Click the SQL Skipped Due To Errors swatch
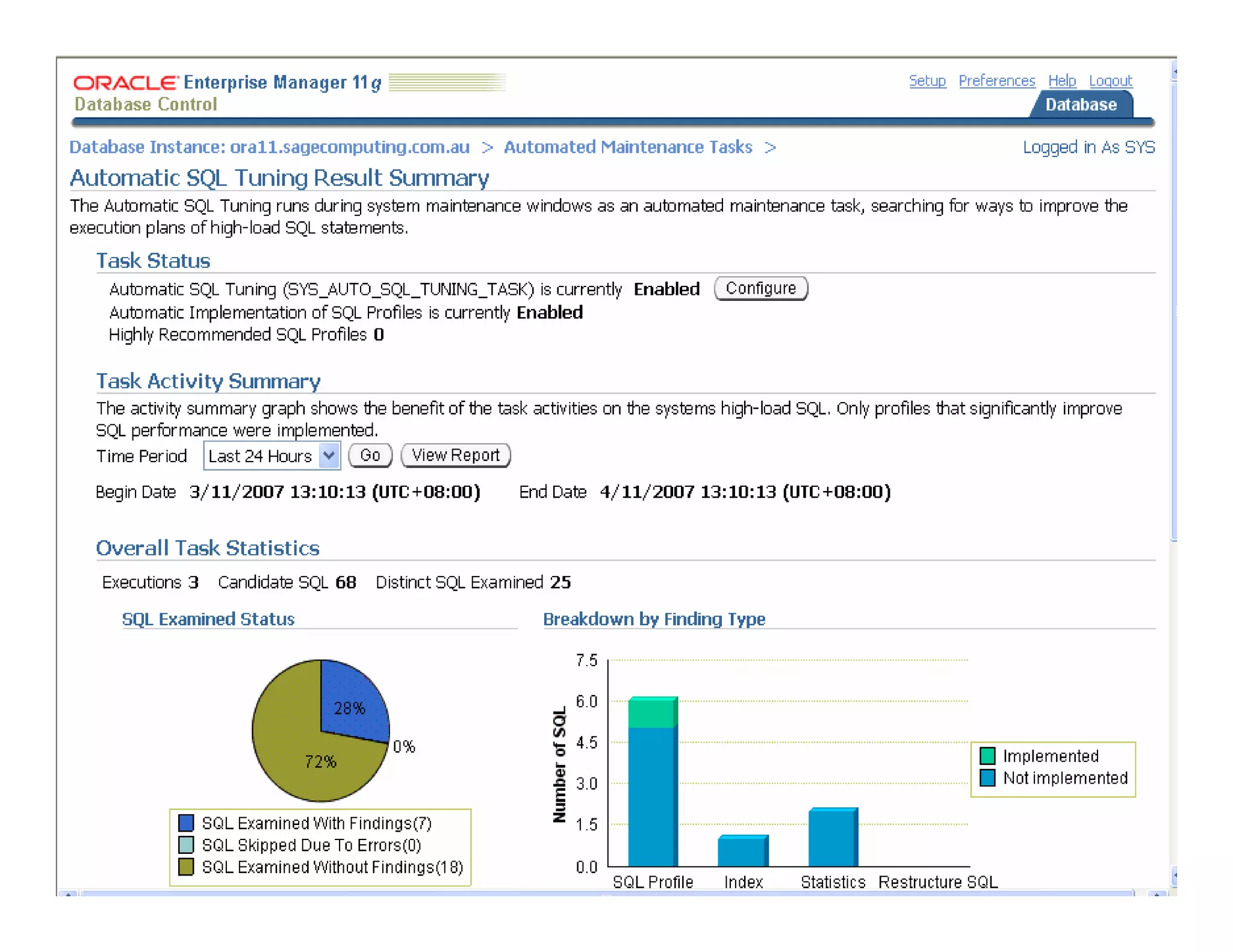Viewport: 1233px width, 952px height. [186, 845]
